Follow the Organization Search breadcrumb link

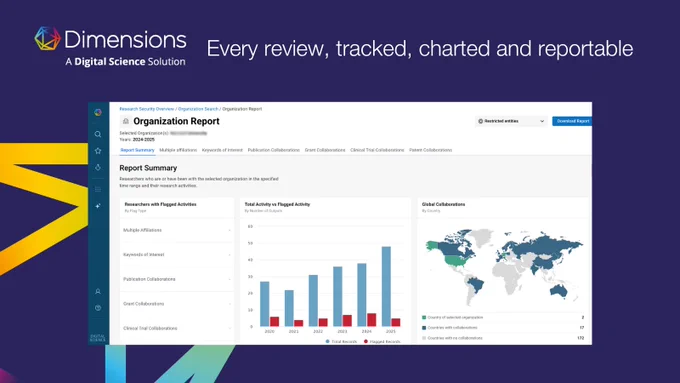pos(198,109)
